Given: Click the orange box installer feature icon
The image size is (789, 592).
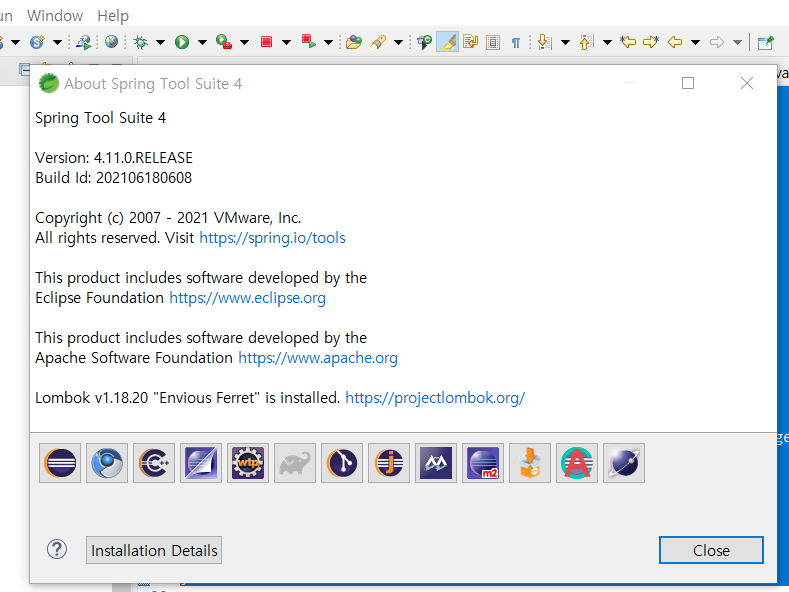Looking at the screenshot, I should click(530, 463).
